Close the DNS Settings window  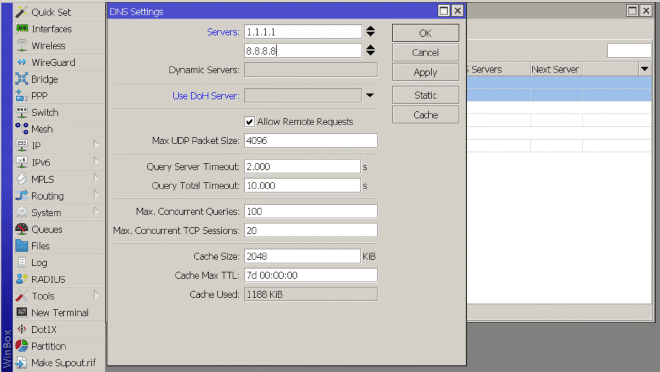point(458,11)
